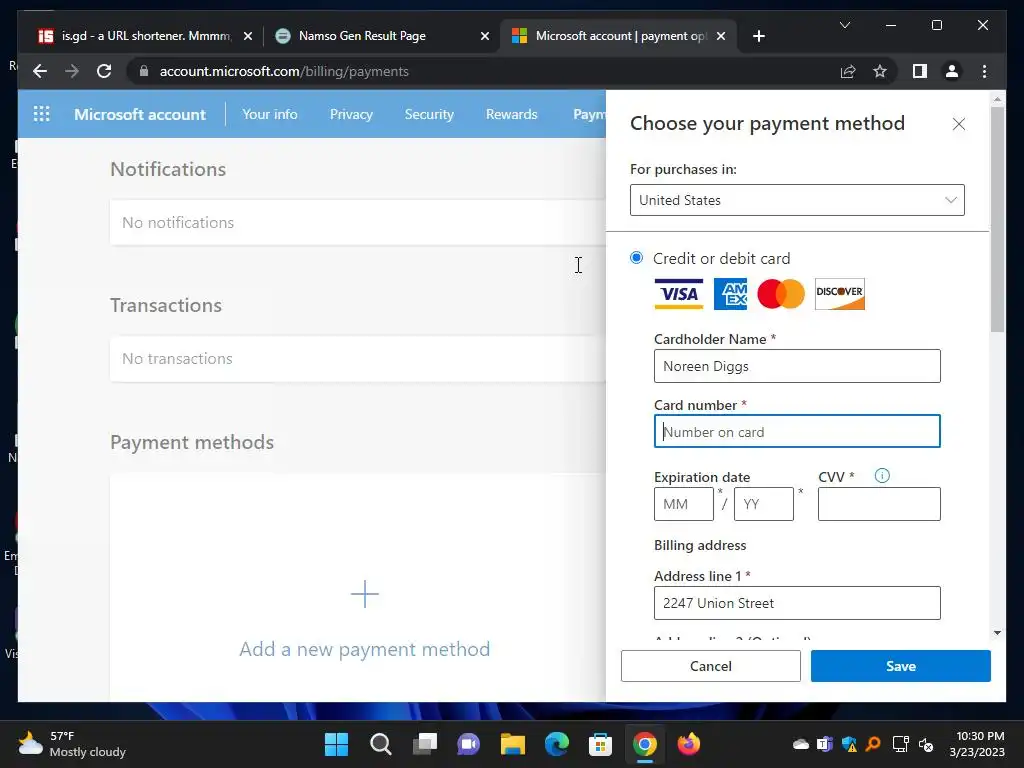Open the Windows Start menu
This screenshot has width=1024, height=768.
[x=336, y=744]
